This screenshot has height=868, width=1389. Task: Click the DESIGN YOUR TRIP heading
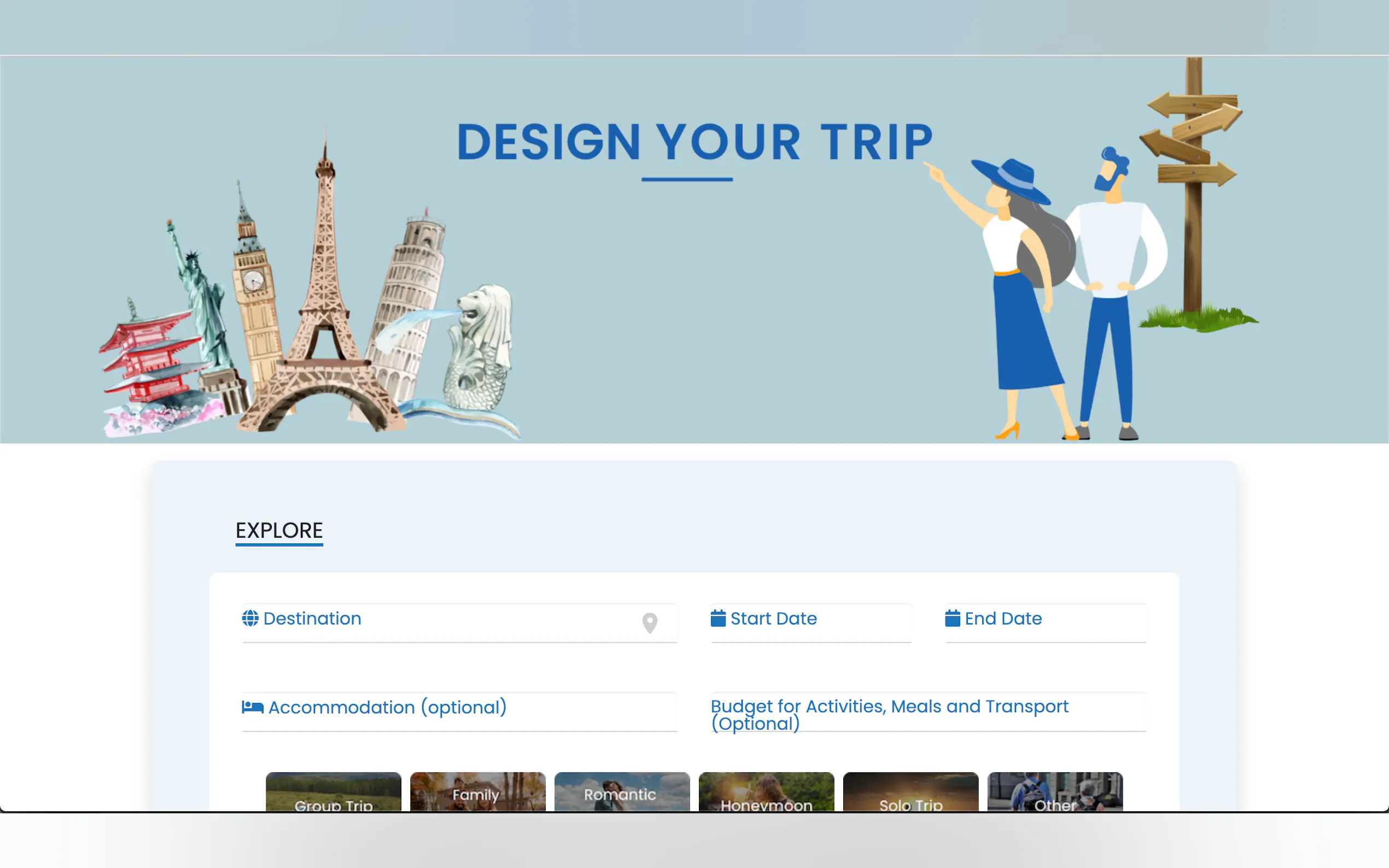[694, 142]
